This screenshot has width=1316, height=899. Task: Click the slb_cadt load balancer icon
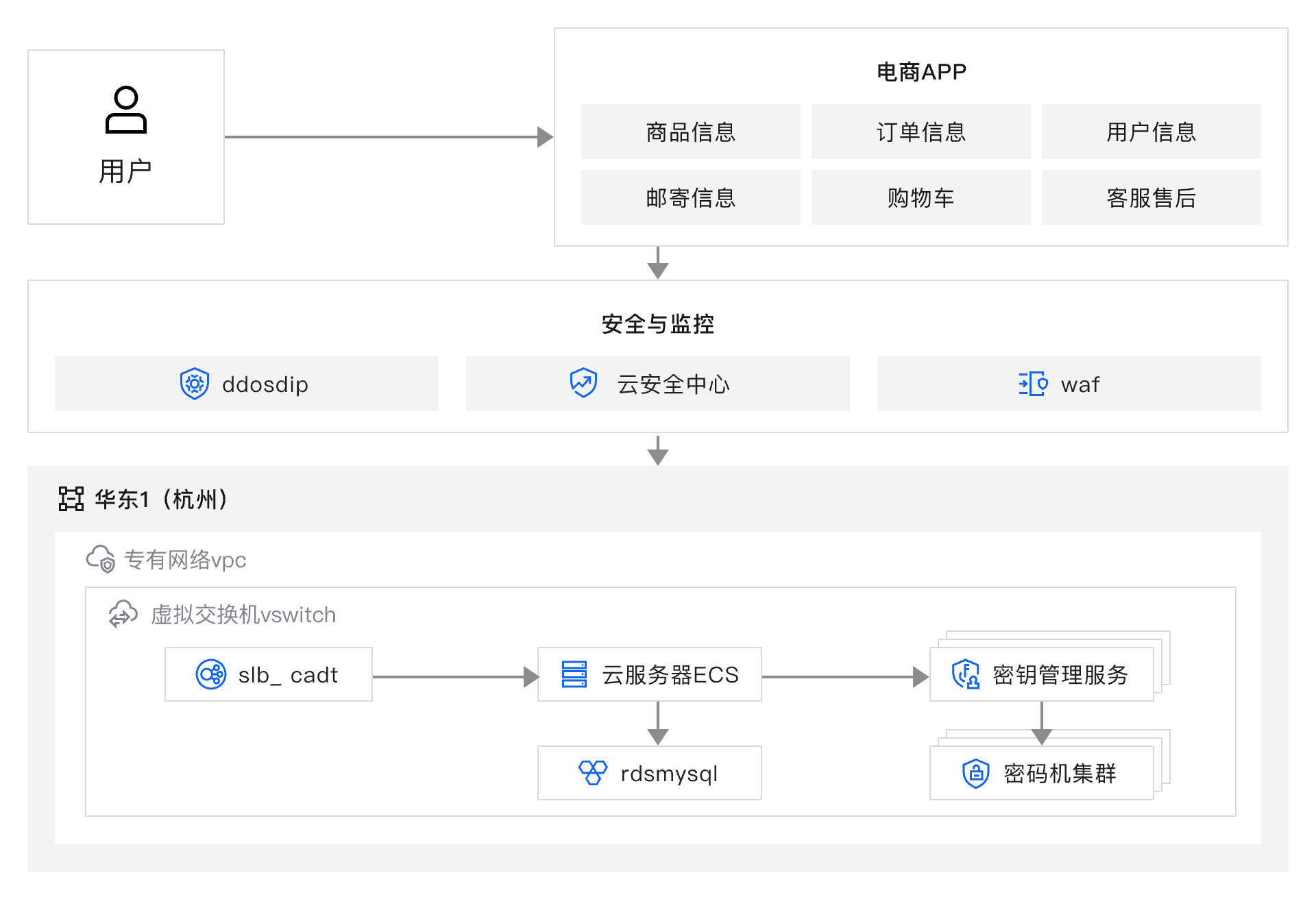[211, 674]
